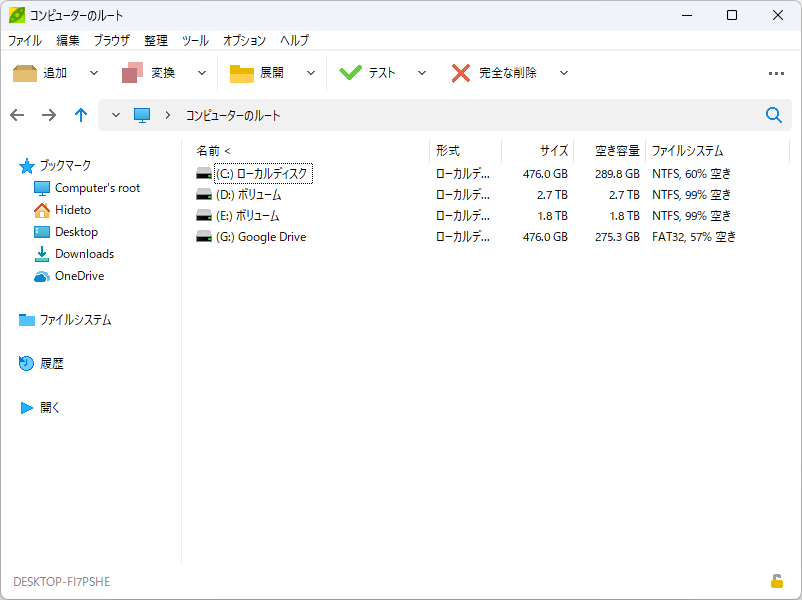Expand the 展開 options dropdown arrow
The width and height of the screenshot is (802, 600).
(310, 72)
